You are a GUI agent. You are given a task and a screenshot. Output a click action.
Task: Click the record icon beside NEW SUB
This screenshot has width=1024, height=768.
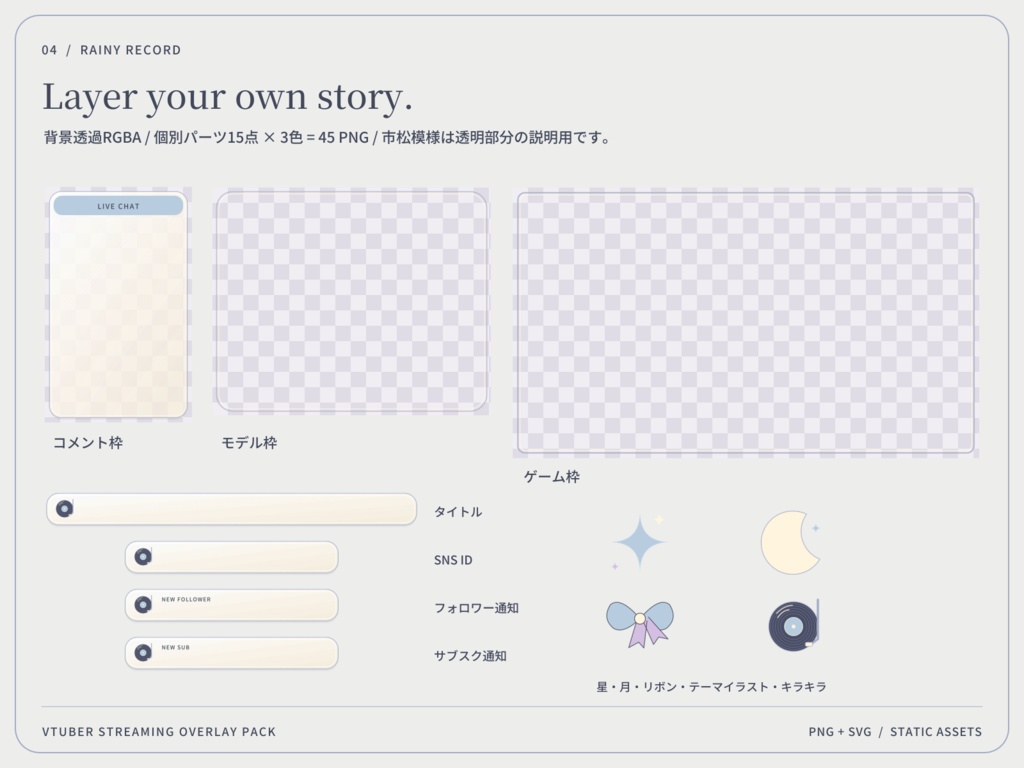pyautogui.click(x=143, y=652)
